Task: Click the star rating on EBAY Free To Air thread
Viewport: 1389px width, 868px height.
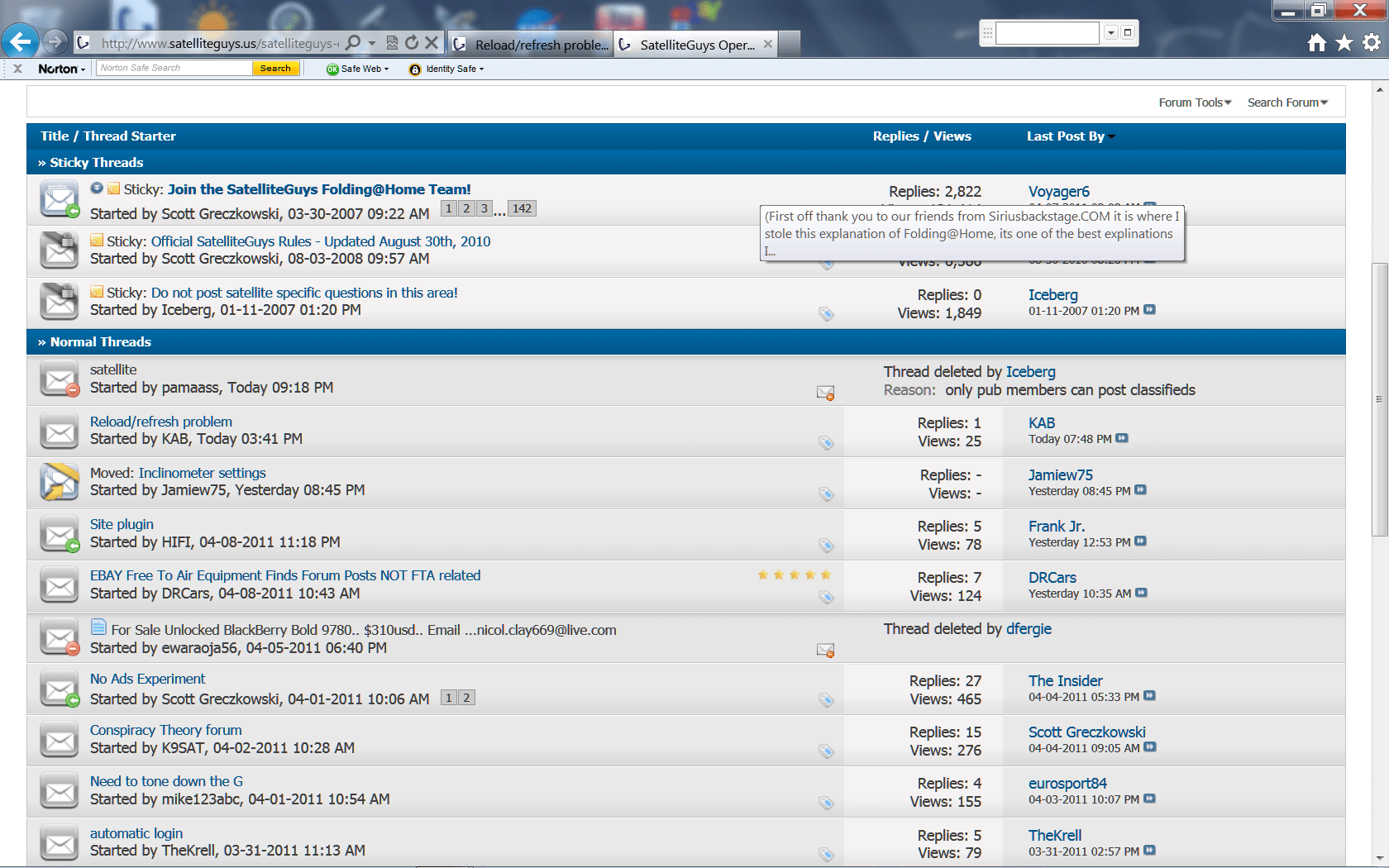Action: tap(794, 575)
